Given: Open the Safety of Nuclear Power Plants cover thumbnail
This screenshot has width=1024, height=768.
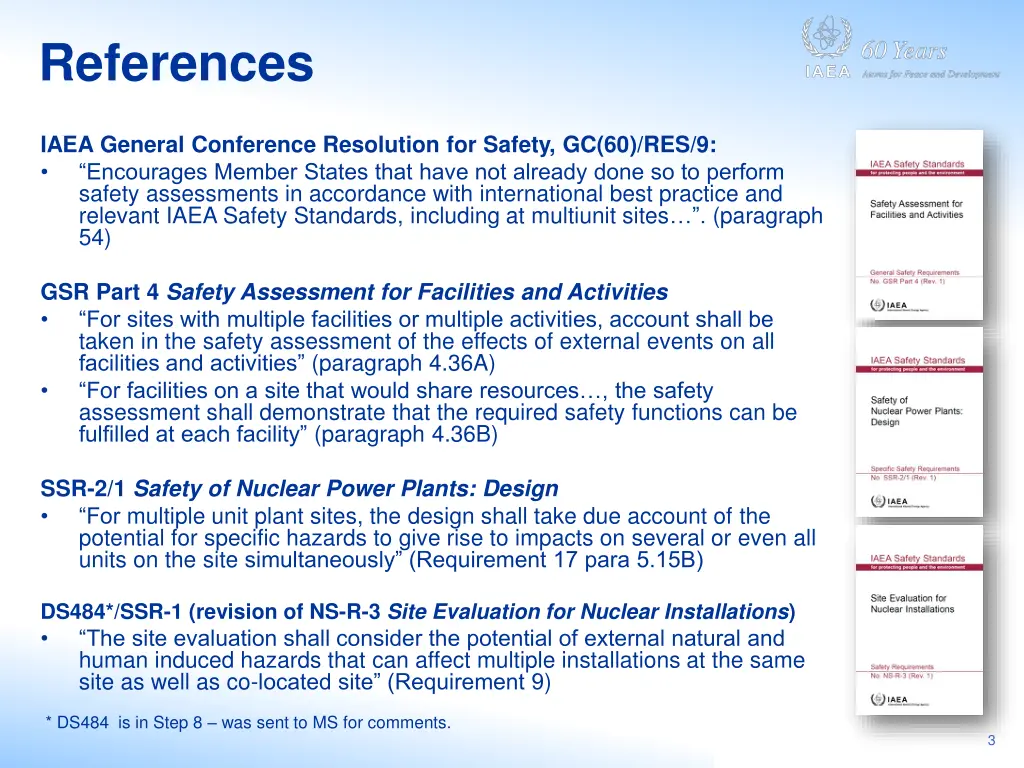Looking at the screenshot, I should click(x=920, y=423).
